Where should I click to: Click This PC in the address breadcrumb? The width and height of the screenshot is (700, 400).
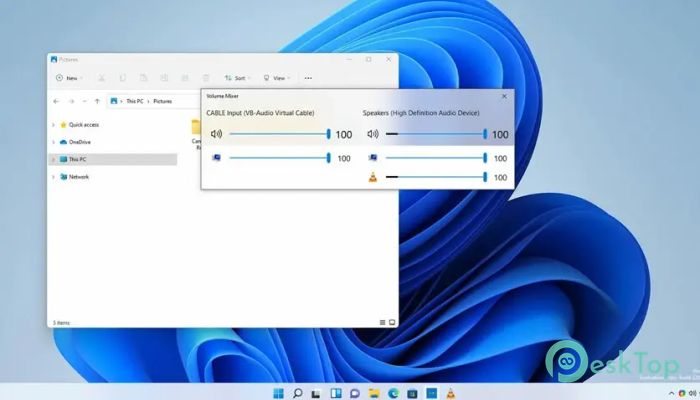point(133,101)
